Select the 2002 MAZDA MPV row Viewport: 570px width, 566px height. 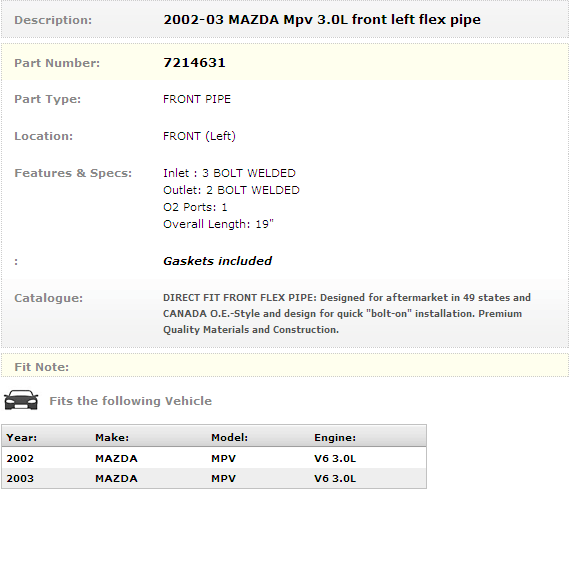(x=214, y=458)
